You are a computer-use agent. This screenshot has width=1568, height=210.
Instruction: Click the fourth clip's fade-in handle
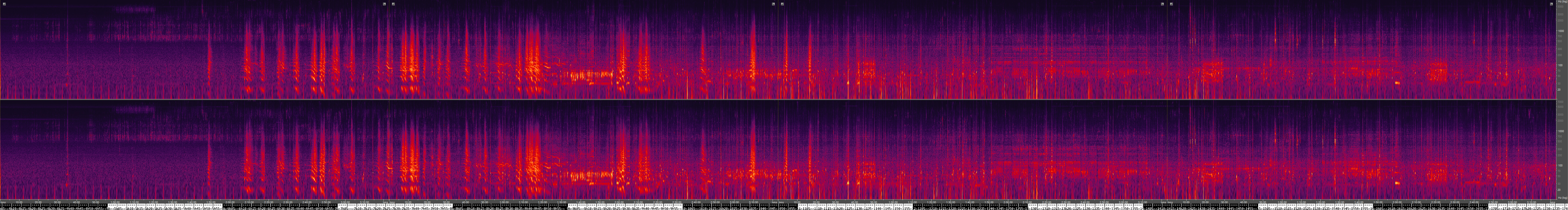pos(1171,4)
